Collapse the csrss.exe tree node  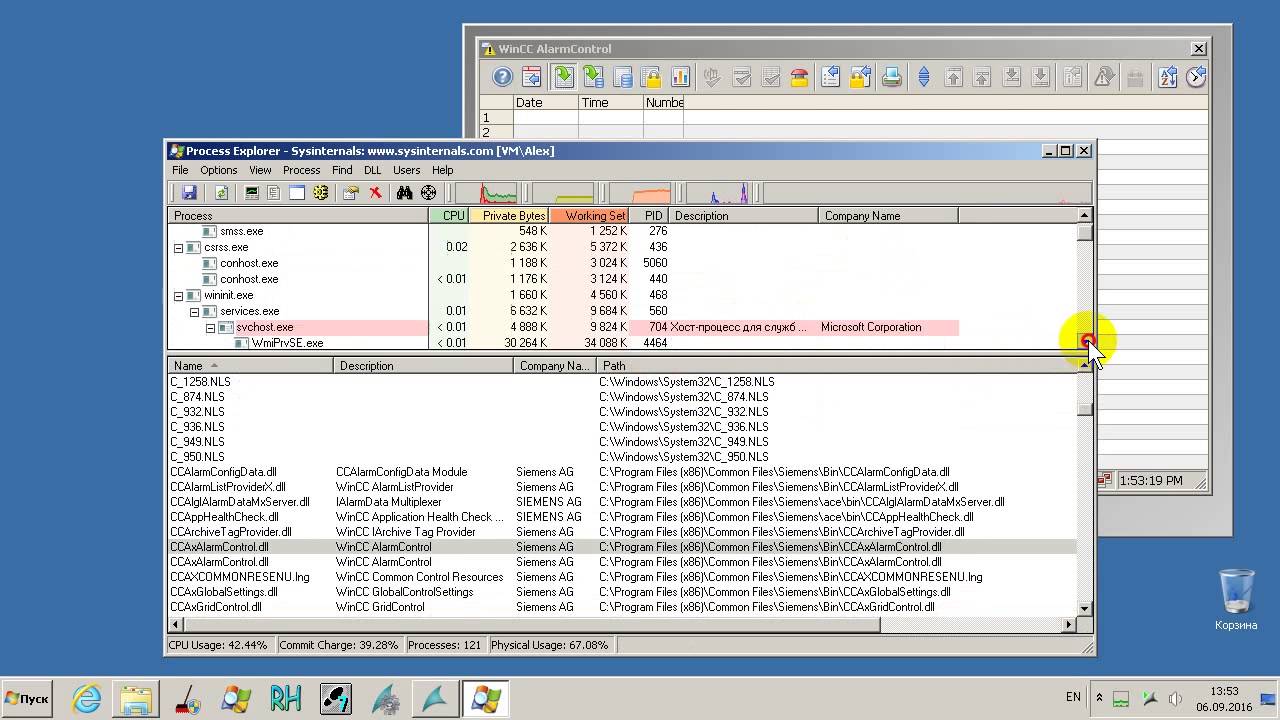click(x=179, y=247)
